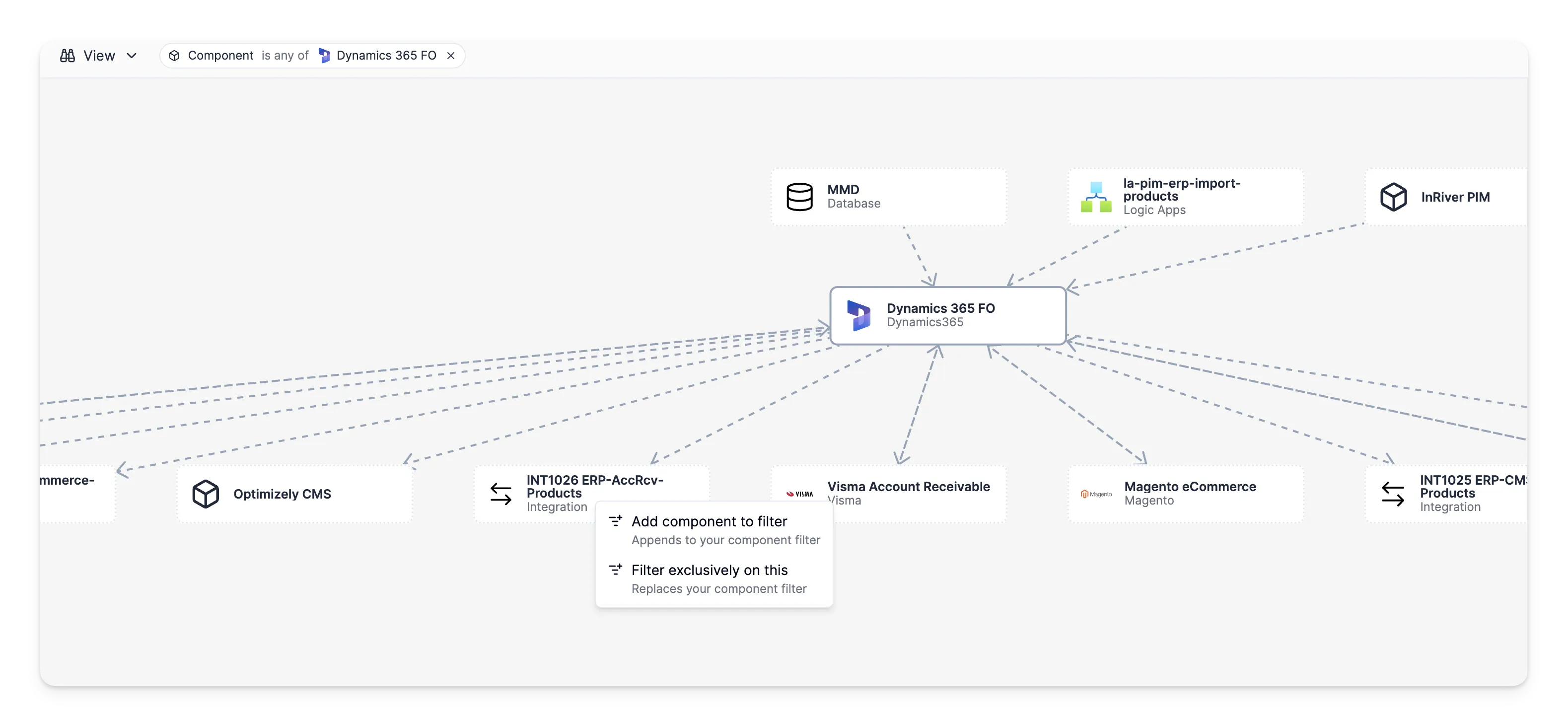Click the Dynamics 365 logo inside the filter chip
This screenshot has width=1568, height=726.
[x=324, y=56]
